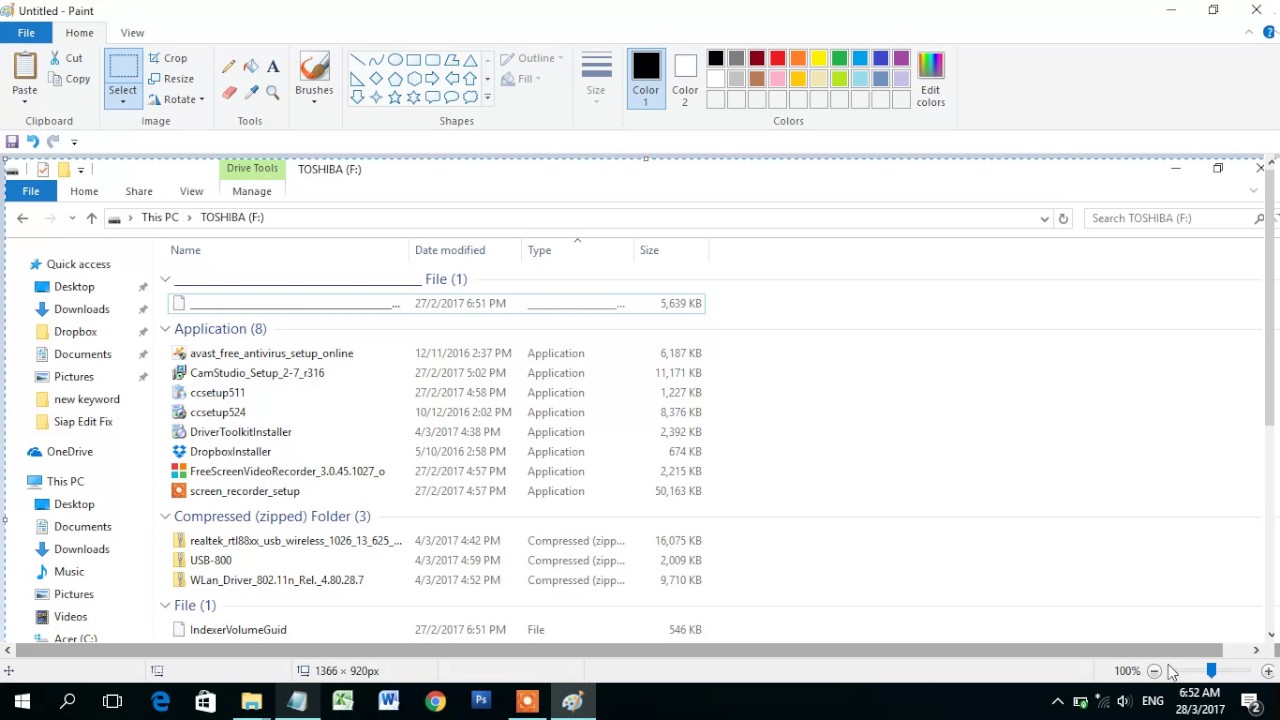Click the Paste clipboard icon
This screenshot has width=1280, height=720.
pyautogui.click(x=25, y=67)
